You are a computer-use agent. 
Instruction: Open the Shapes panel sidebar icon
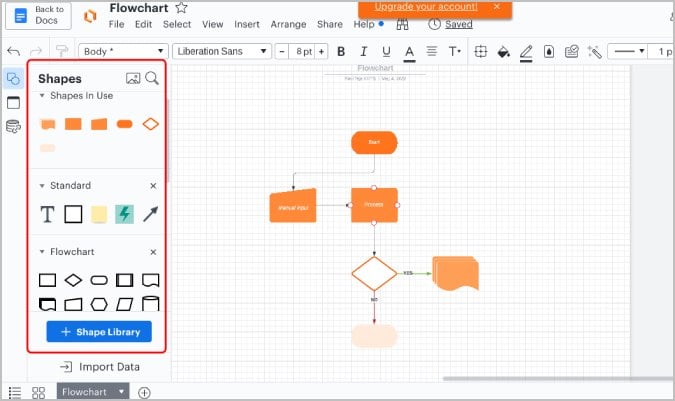13,79
